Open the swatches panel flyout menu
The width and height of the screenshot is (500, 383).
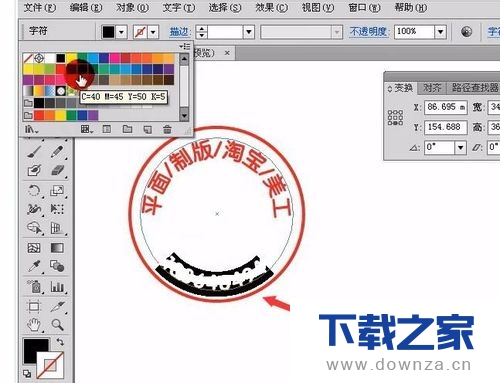click(185, 46)
